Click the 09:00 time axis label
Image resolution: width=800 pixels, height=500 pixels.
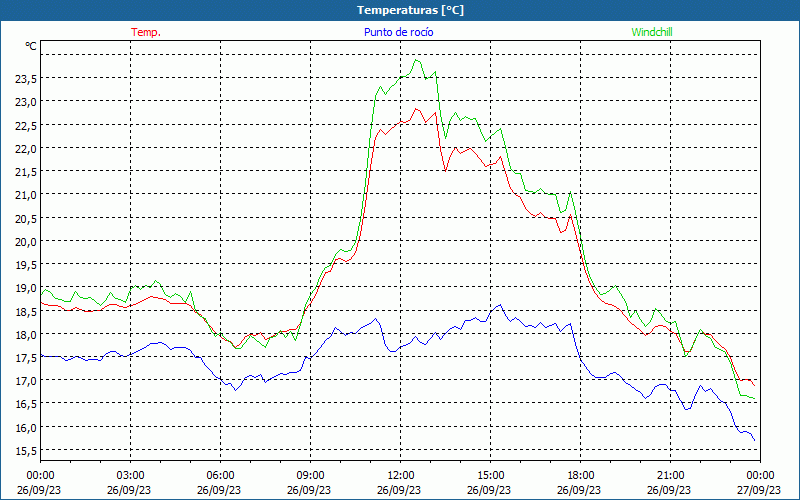tap(310, 476)
